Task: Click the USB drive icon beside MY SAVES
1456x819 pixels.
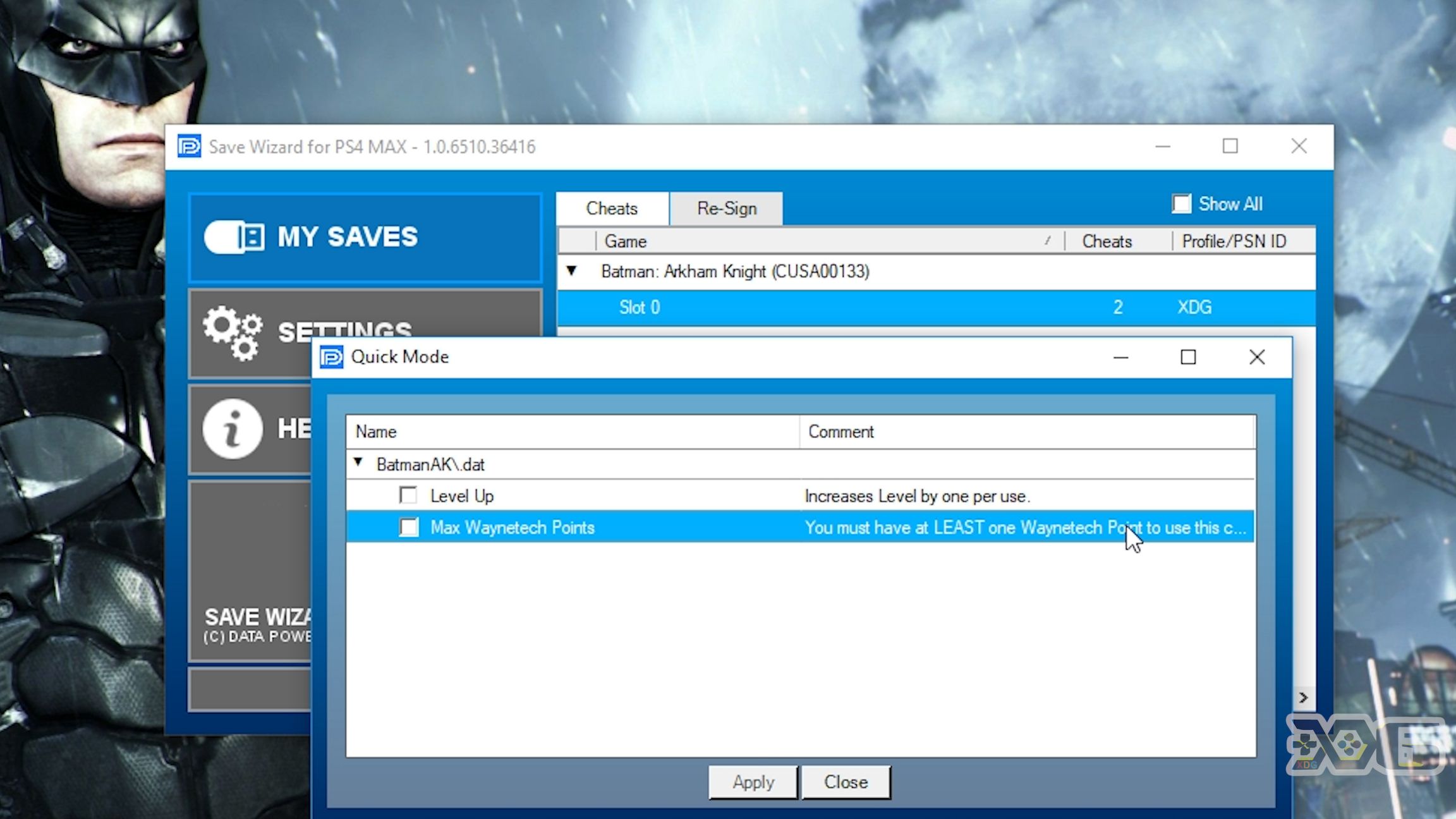Action: pyautogui.click(x=234, y=237)
